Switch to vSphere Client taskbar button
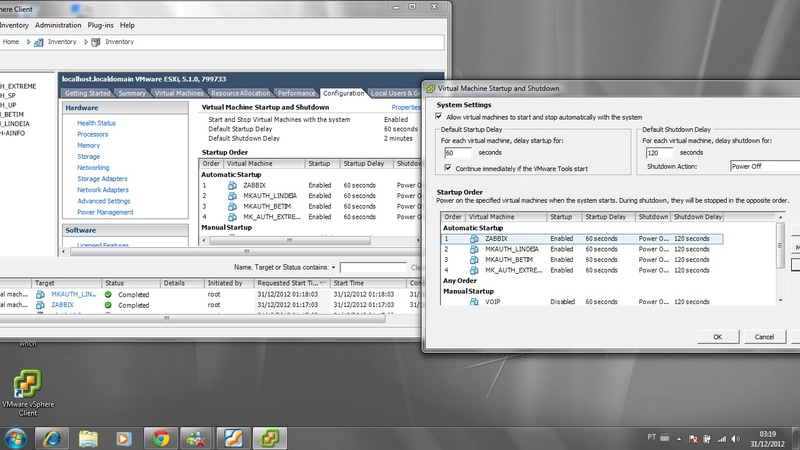Viewport: 800px width, 450px height. (x=269, y=438)
